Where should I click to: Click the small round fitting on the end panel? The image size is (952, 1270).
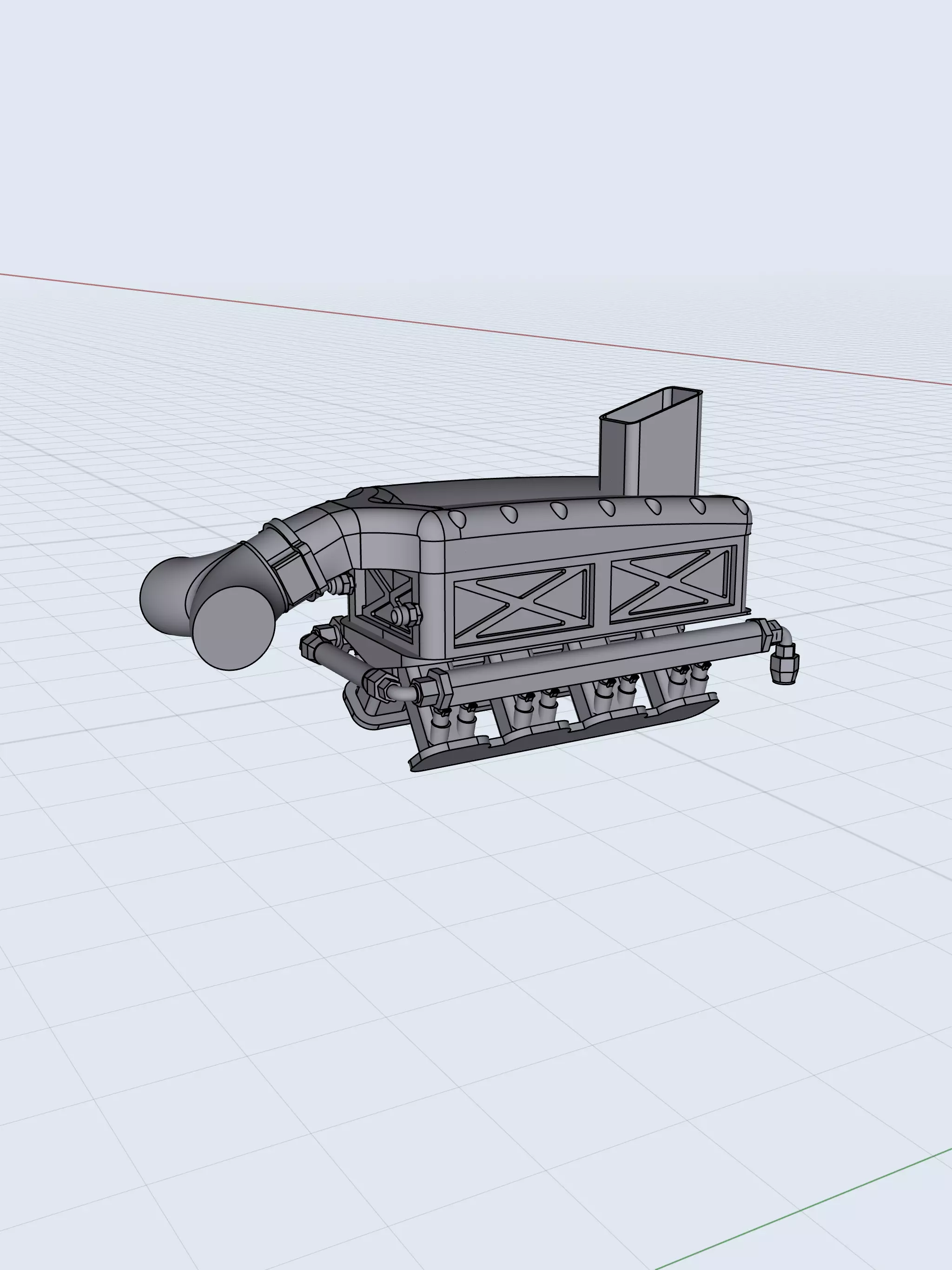point(403,615)
